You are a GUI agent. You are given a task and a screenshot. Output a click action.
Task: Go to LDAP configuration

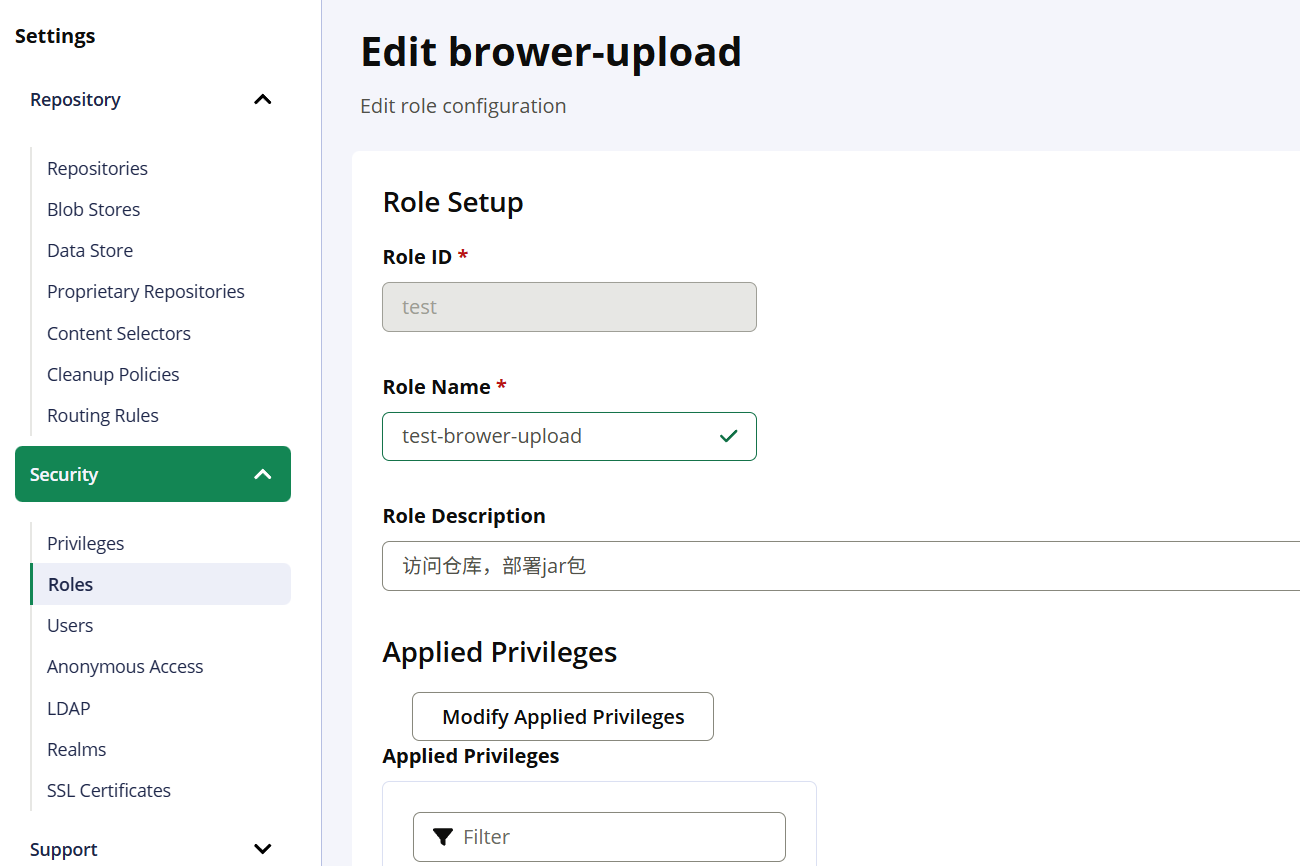(x=69, y=708)
